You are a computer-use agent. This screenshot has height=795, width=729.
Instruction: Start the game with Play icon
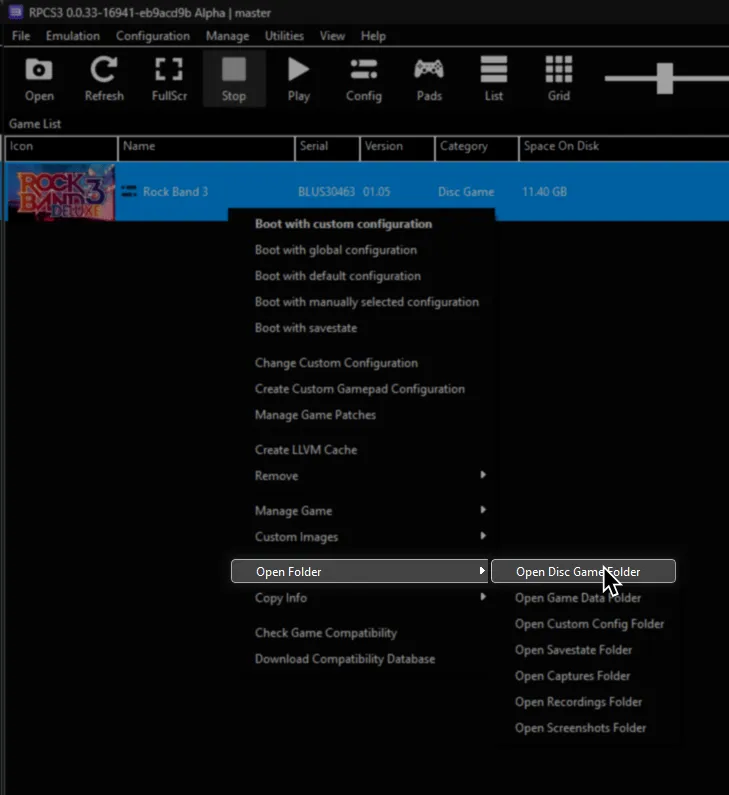299,79
